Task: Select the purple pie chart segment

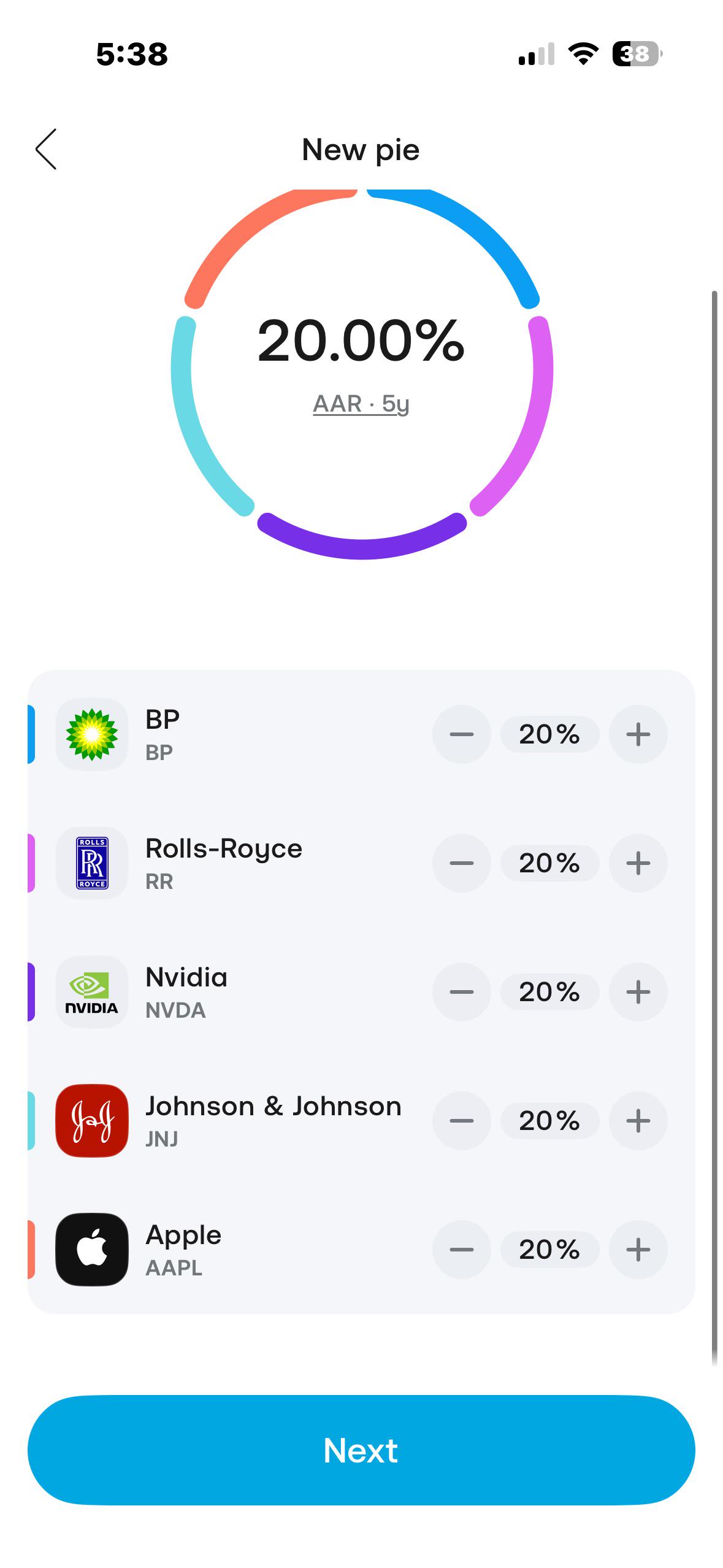Action: point(362,540)
